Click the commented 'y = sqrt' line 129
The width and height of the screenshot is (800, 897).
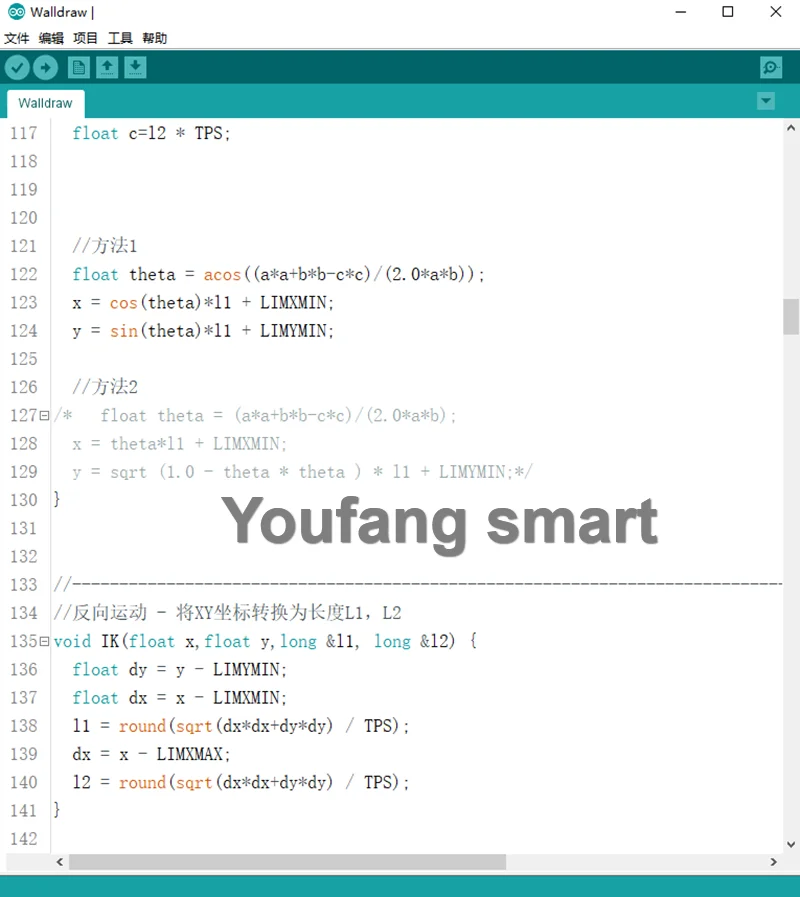pyautogui.click(x=302, y=472)
